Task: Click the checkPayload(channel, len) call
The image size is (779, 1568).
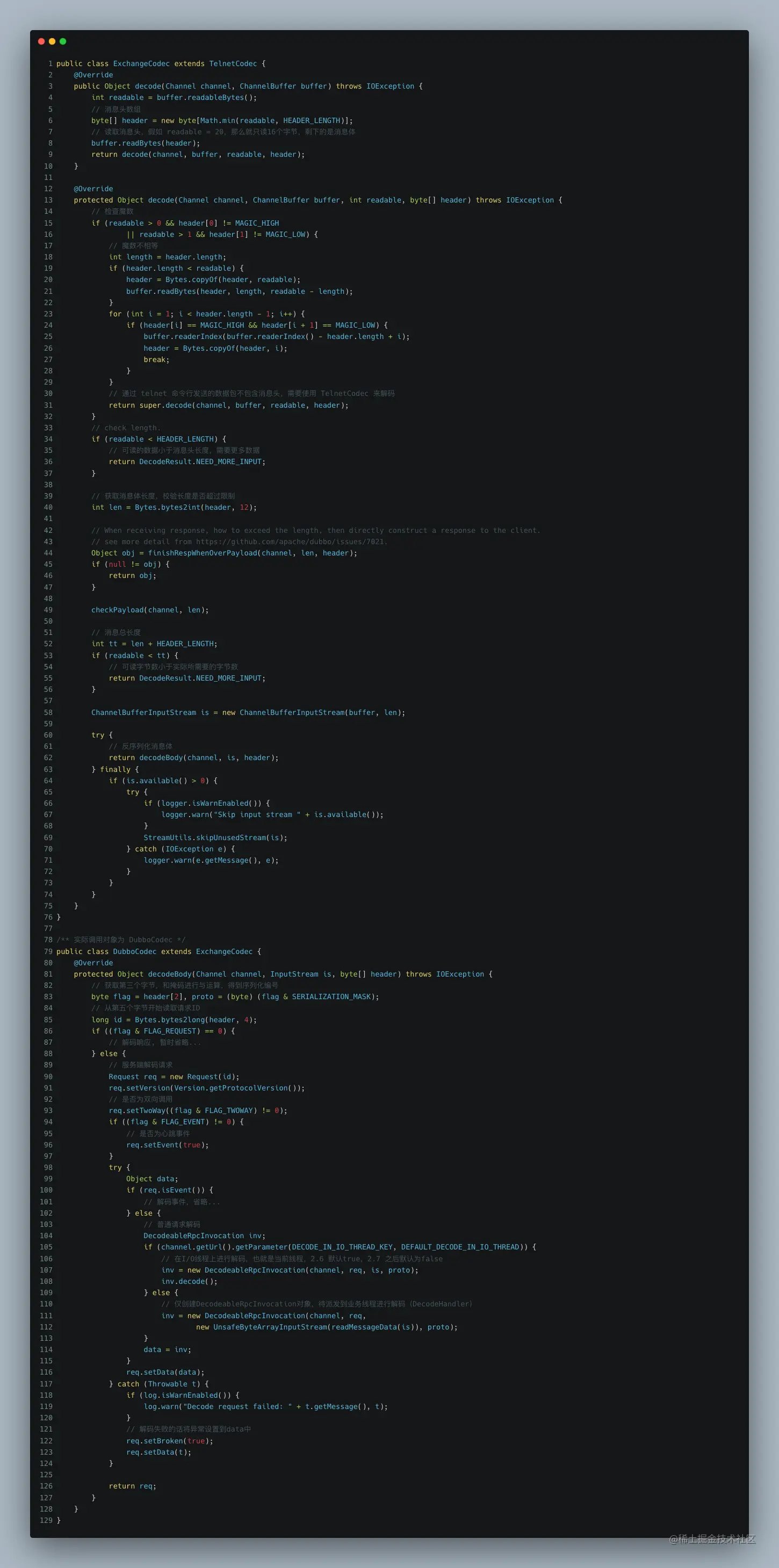Action: (x=150, y=610)
